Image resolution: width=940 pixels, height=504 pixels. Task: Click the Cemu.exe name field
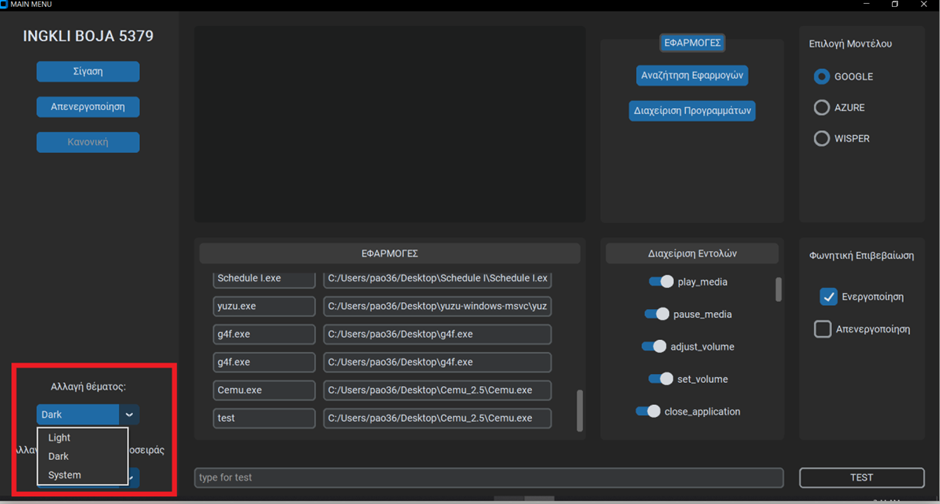pyautogui.click(x=264, y=390)
